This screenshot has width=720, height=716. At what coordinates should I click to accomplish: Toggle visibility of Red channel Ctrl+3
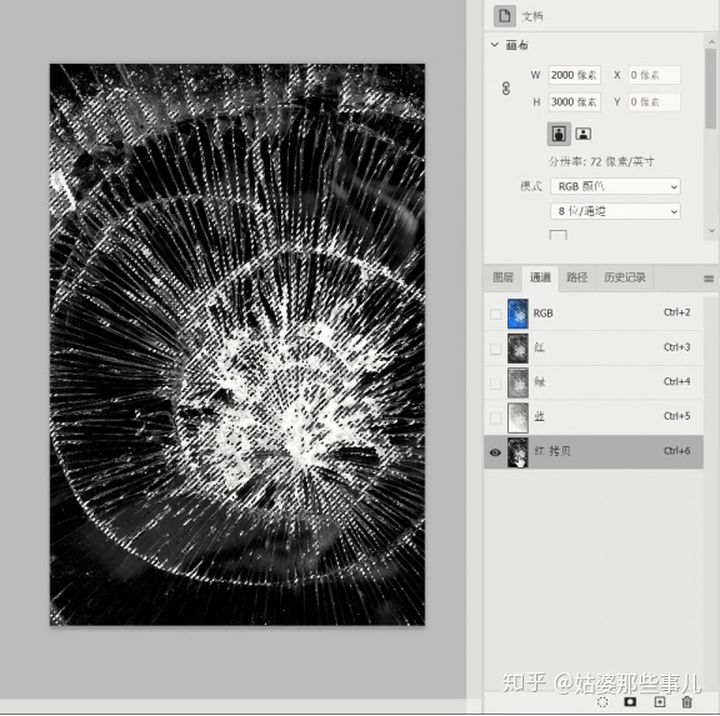coord(495,349)
